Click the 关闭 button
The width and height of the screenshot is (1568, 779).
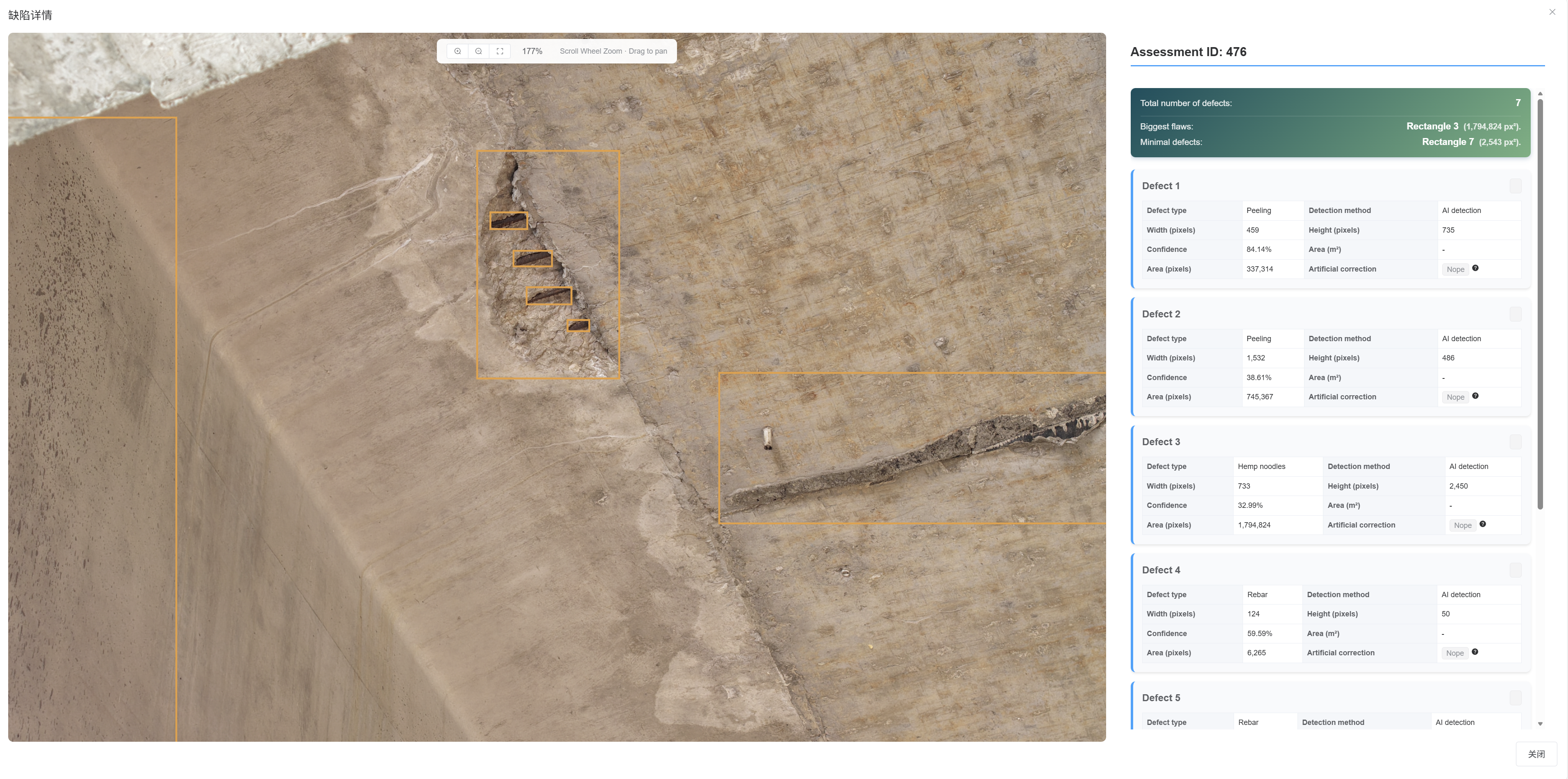point(1536,754)
